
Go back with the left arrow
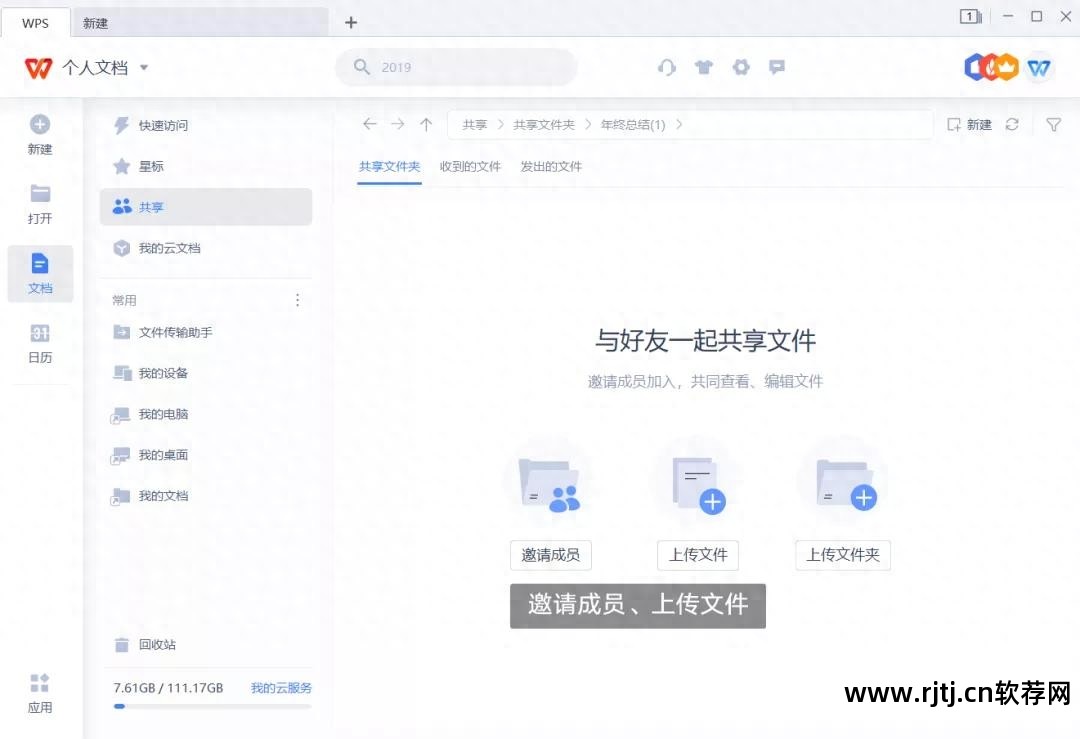point(370,124)
